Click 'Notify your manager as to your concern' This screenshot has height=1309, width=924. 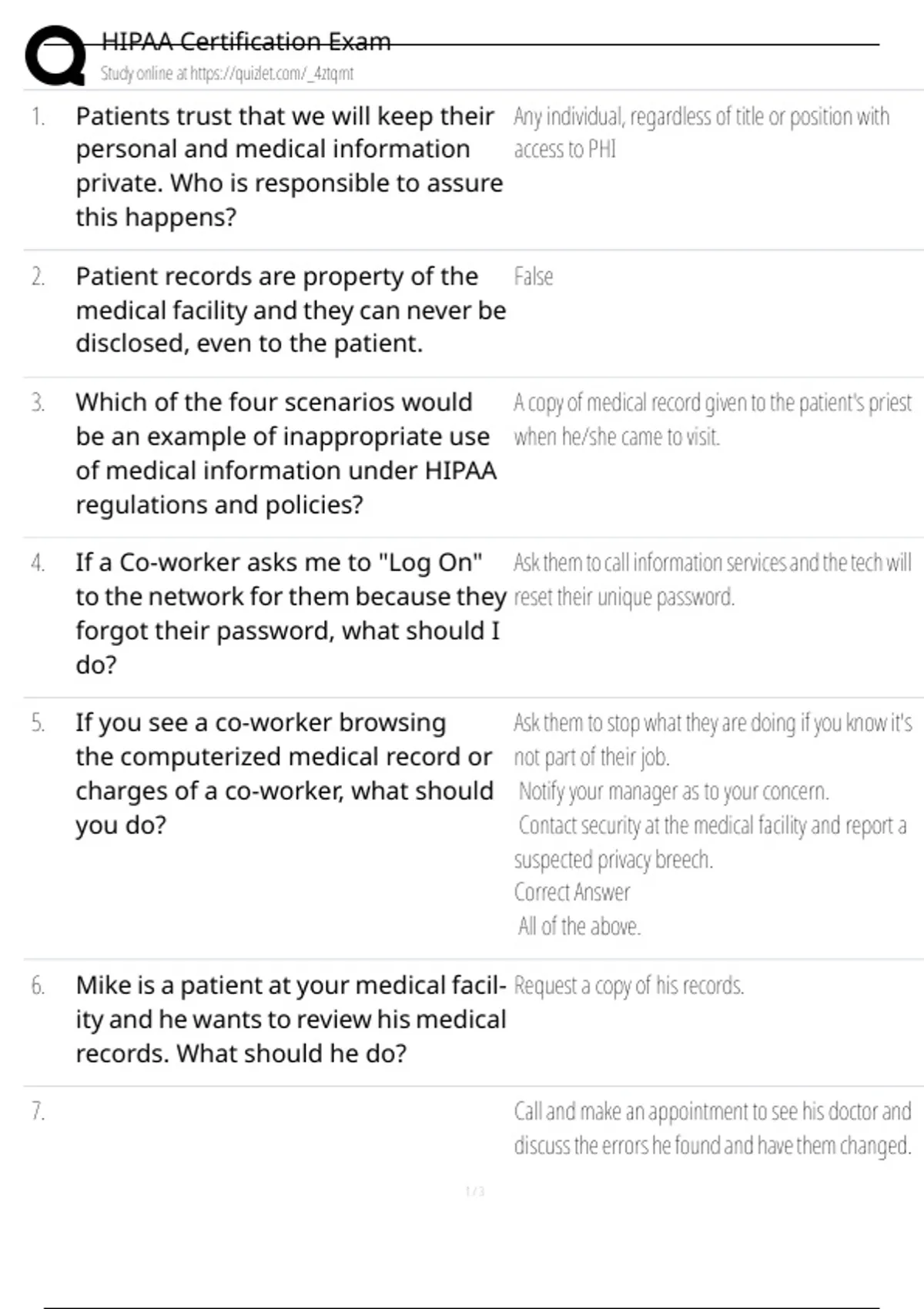(x=673, y=792)
